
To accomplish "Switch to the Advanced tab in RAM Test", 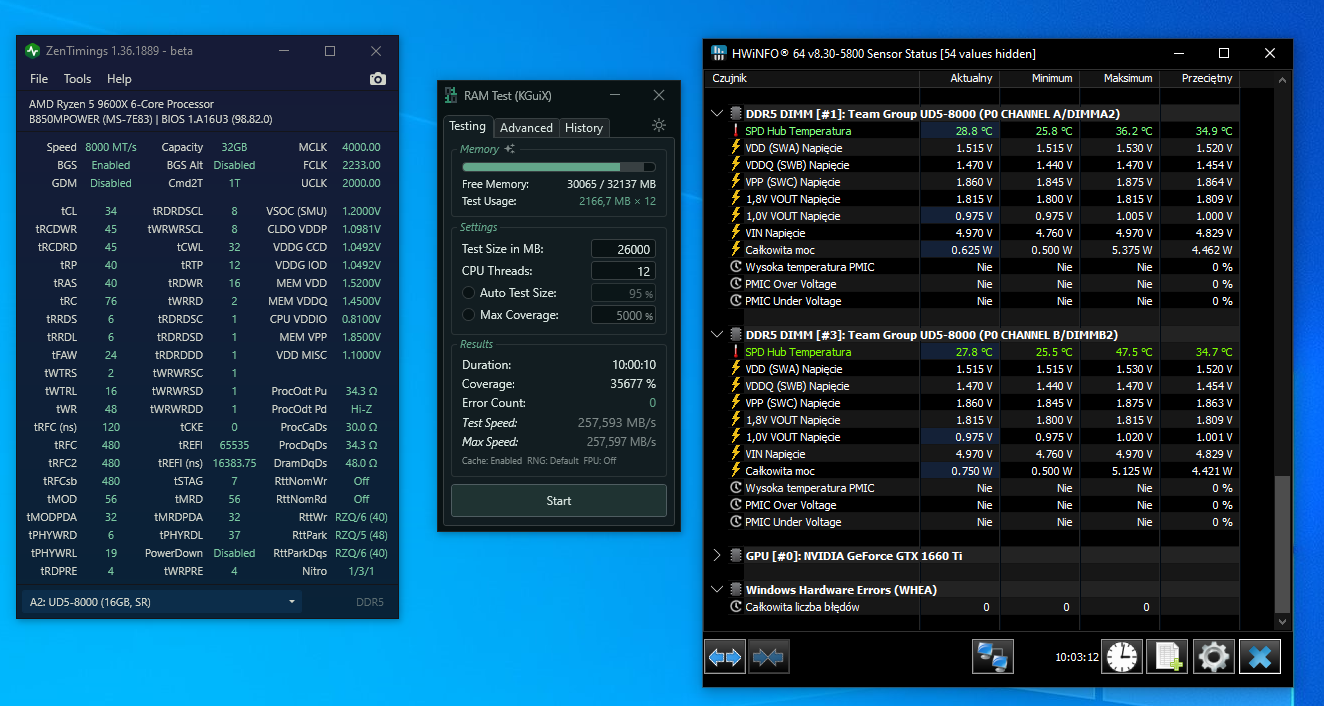I will tap(526, 128).
